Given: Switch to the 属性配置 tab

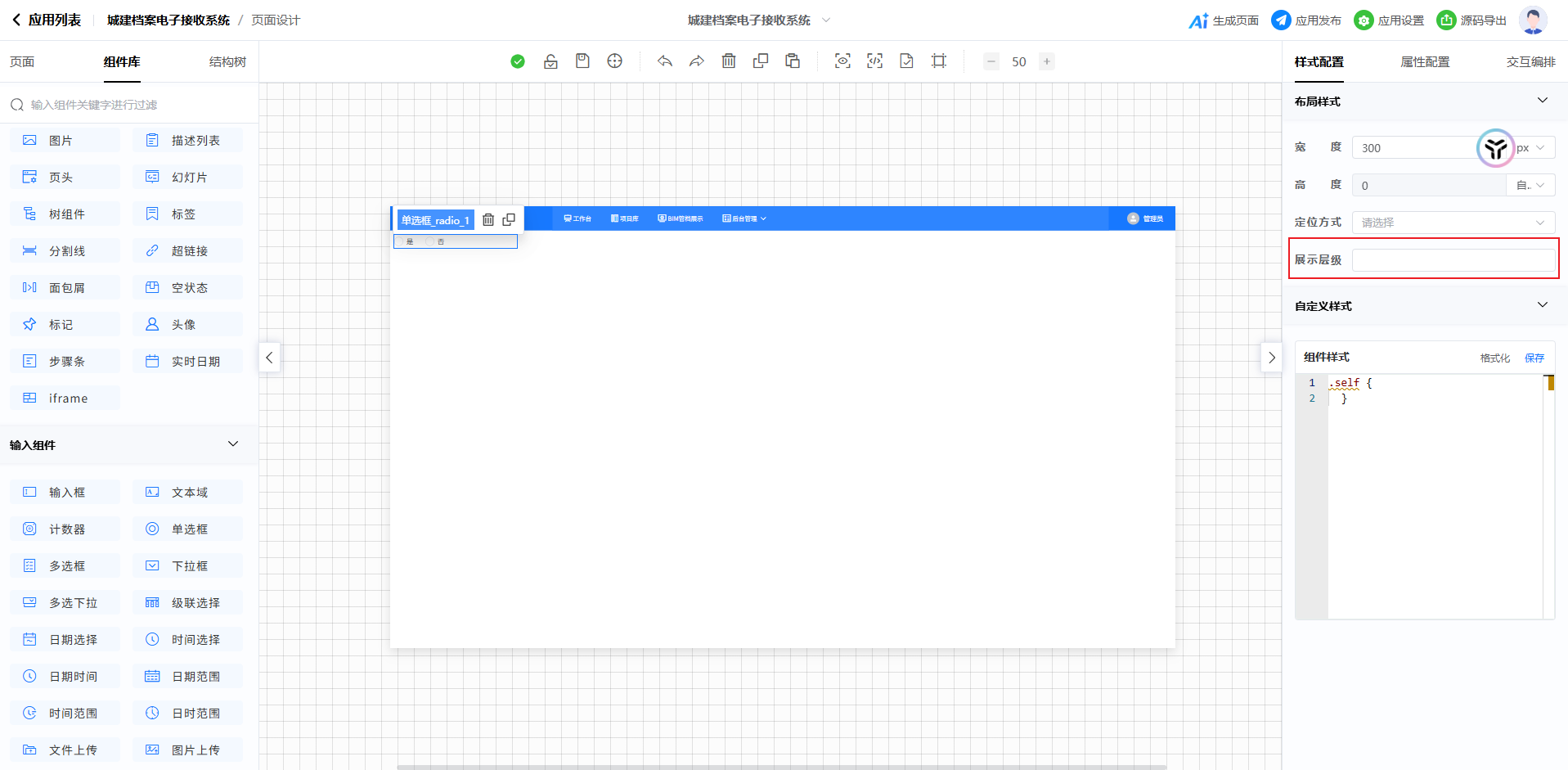Looking at the screenshot, I should 1425,62.
